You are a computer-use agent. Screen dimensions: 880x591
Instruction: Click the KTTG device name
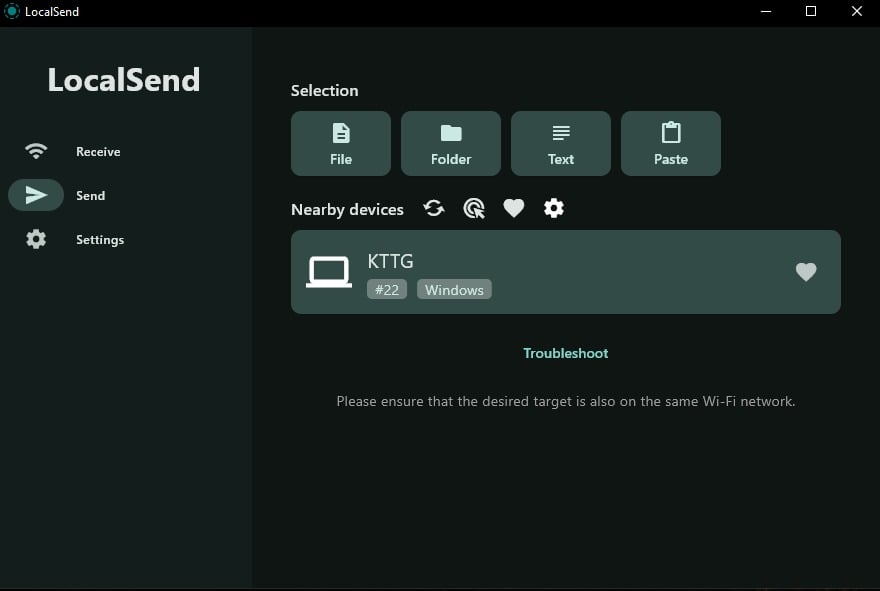click(390, 261)
